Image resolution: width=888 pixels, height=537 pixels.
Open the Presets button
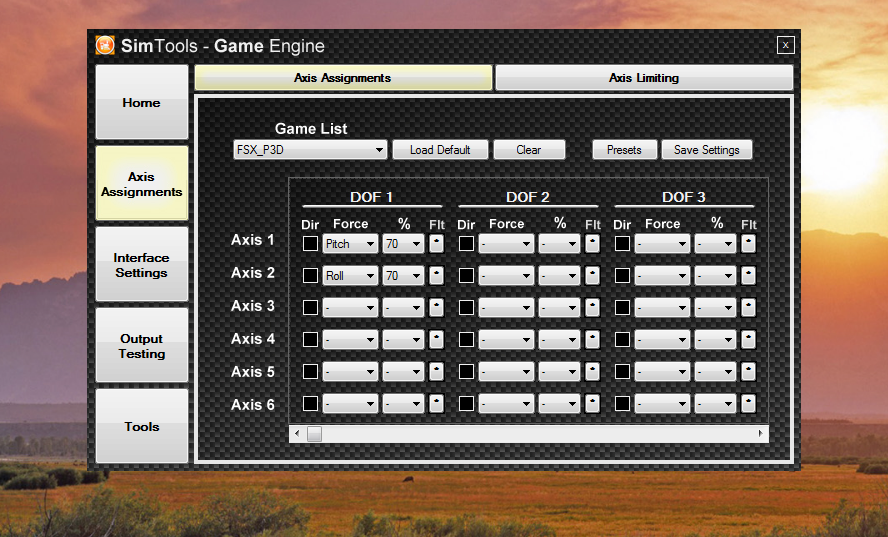(x=624, y=150)
